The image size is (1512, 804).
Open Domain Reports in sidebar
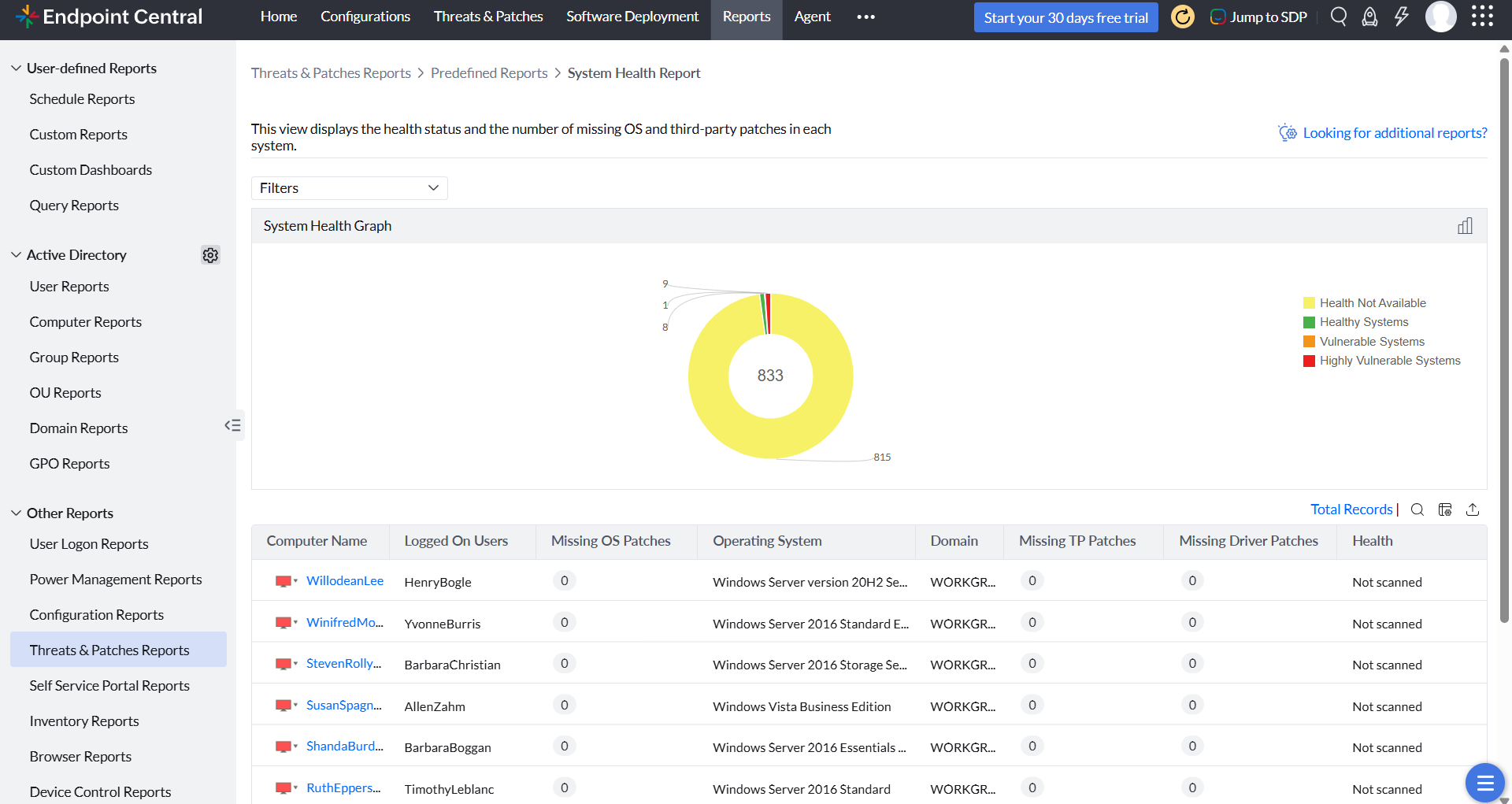tap(79, 428)
